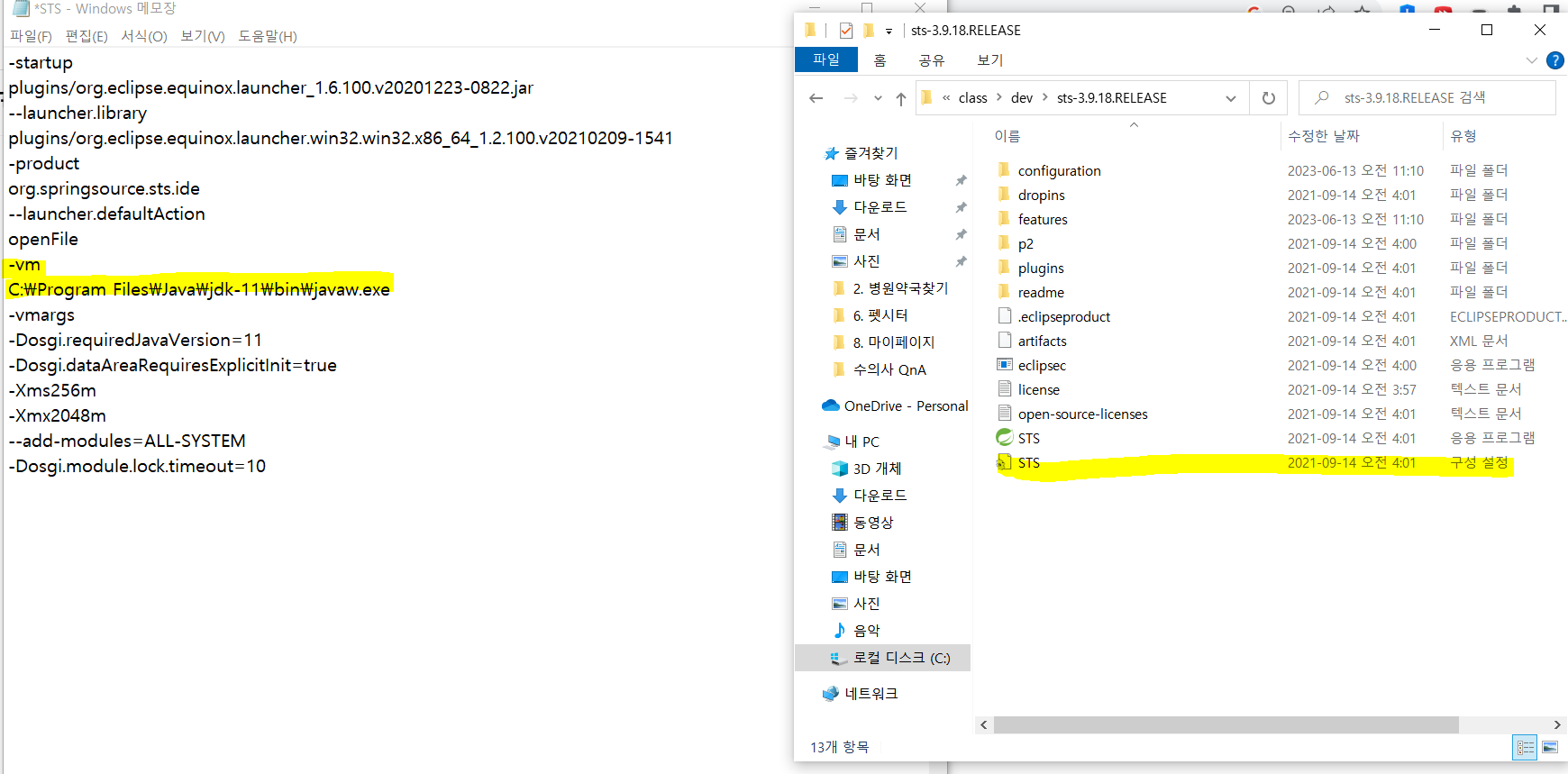Go back with the Explorer back arrow

tap(816, 98)
